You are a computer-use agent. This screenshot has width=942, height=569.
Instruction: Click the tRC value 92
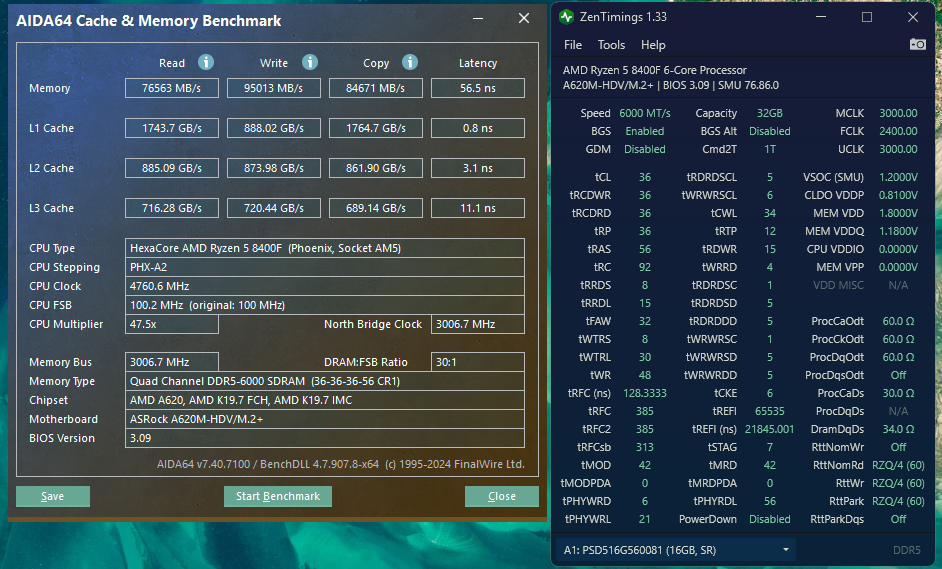pyautogui.click(x=645, y=267)
